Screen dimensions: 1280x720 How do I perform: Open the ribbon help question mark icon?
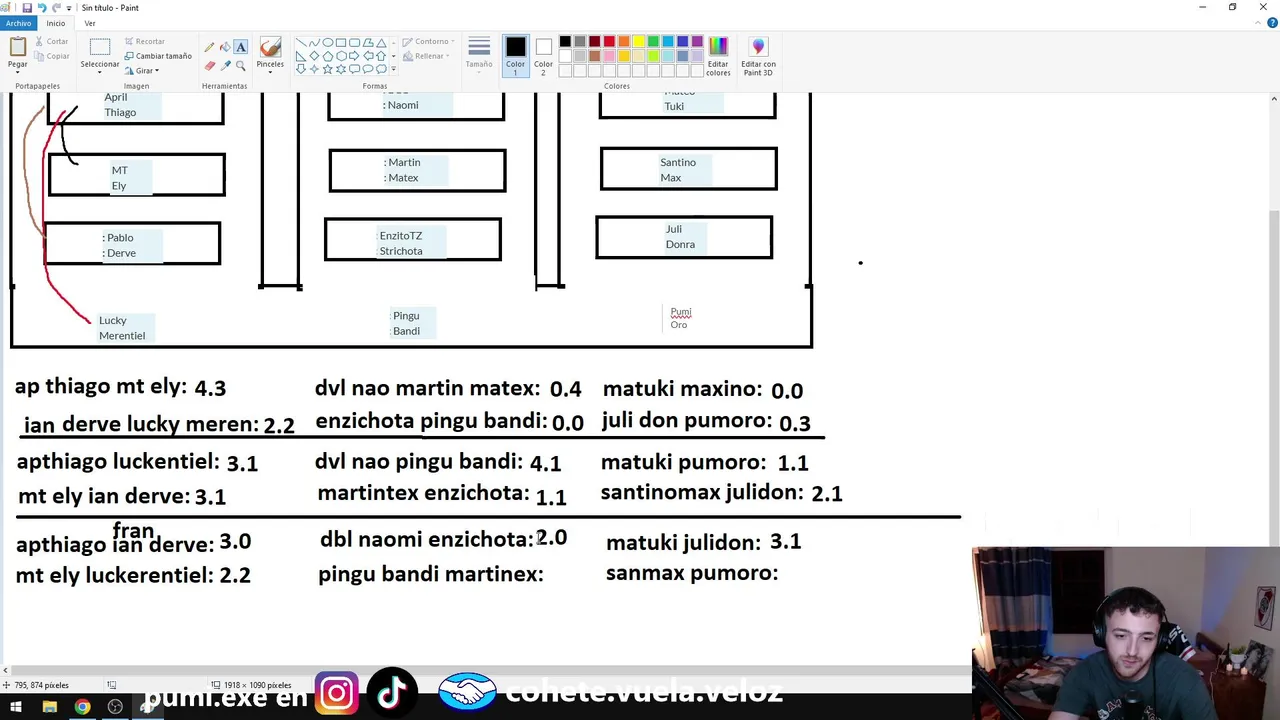1271,23
